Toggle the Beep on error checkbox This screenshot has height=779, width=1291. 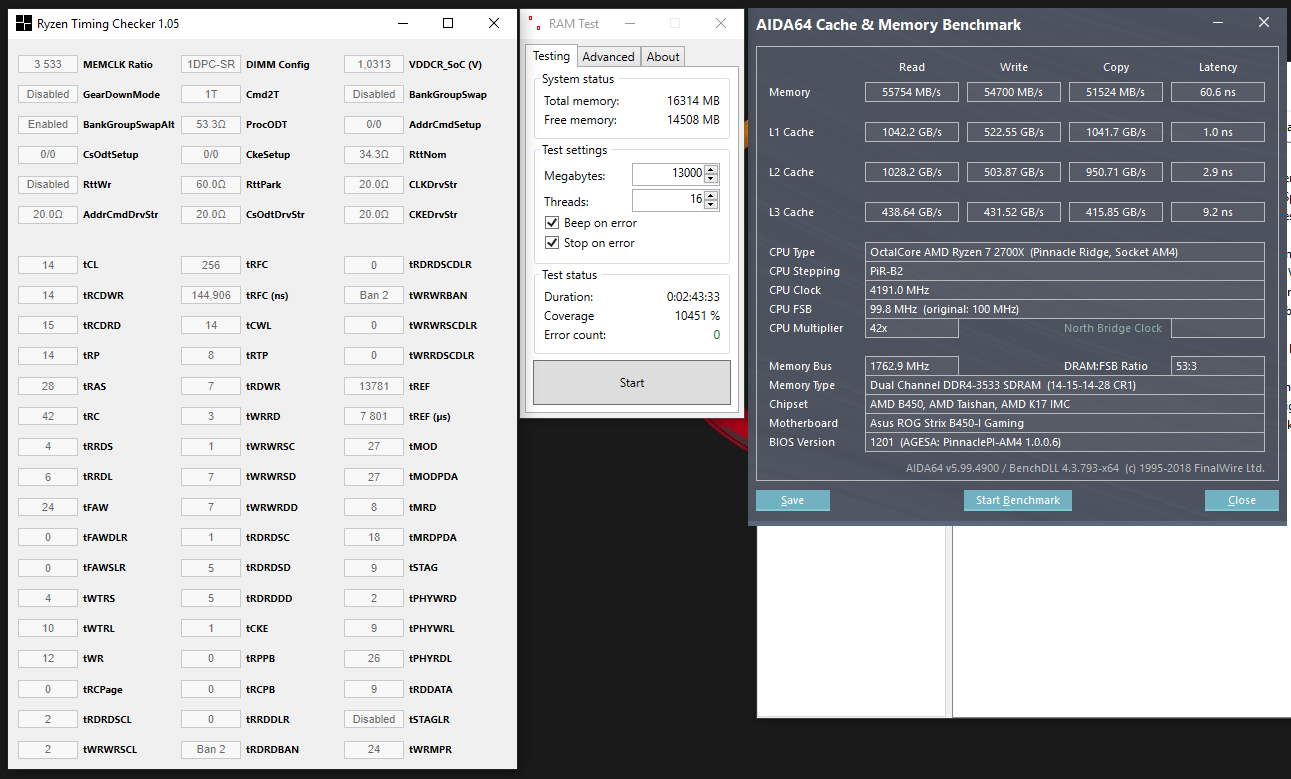coord(552,223)
